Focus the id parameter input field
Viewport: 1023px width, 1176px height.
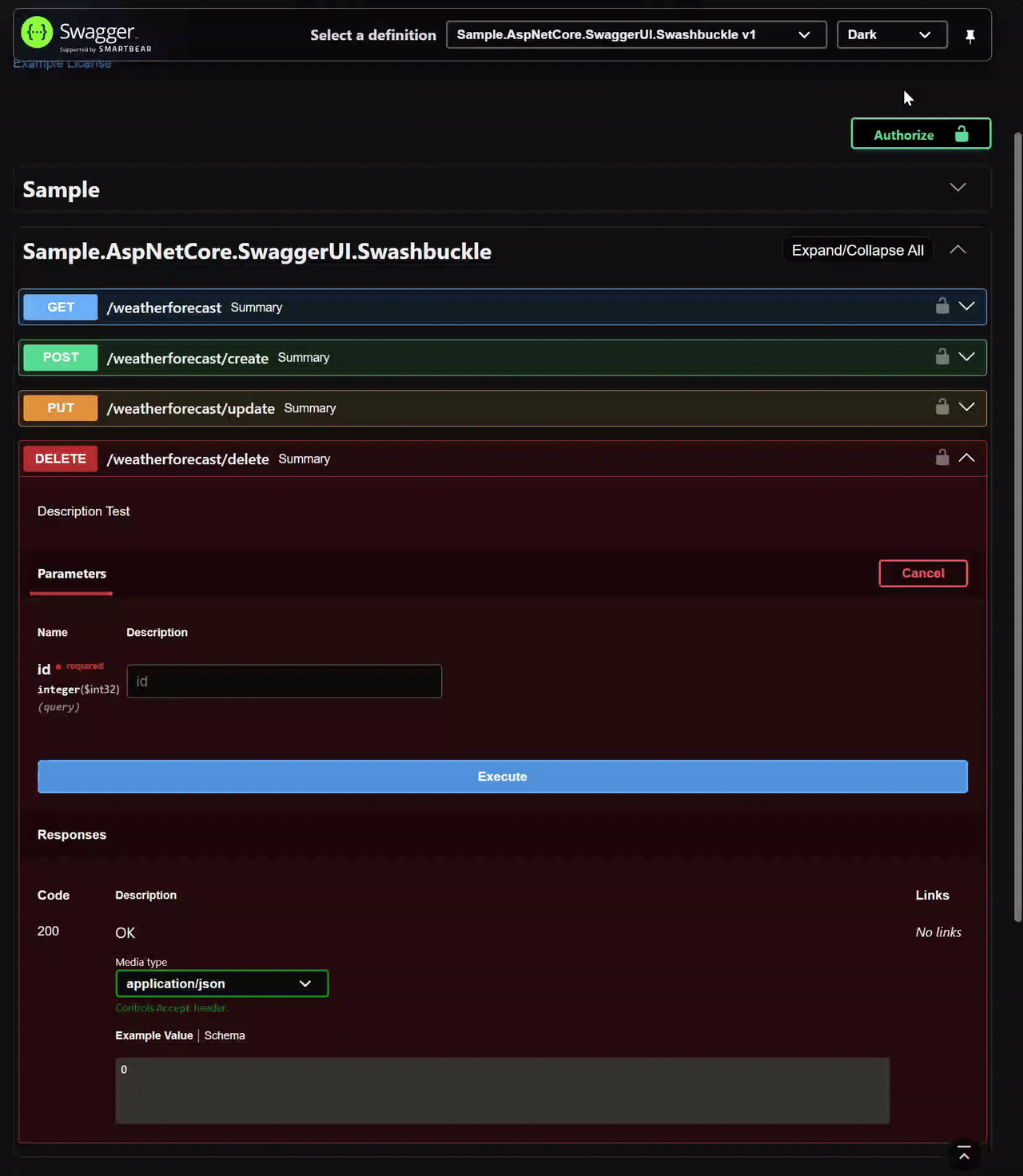coord(285,681)
